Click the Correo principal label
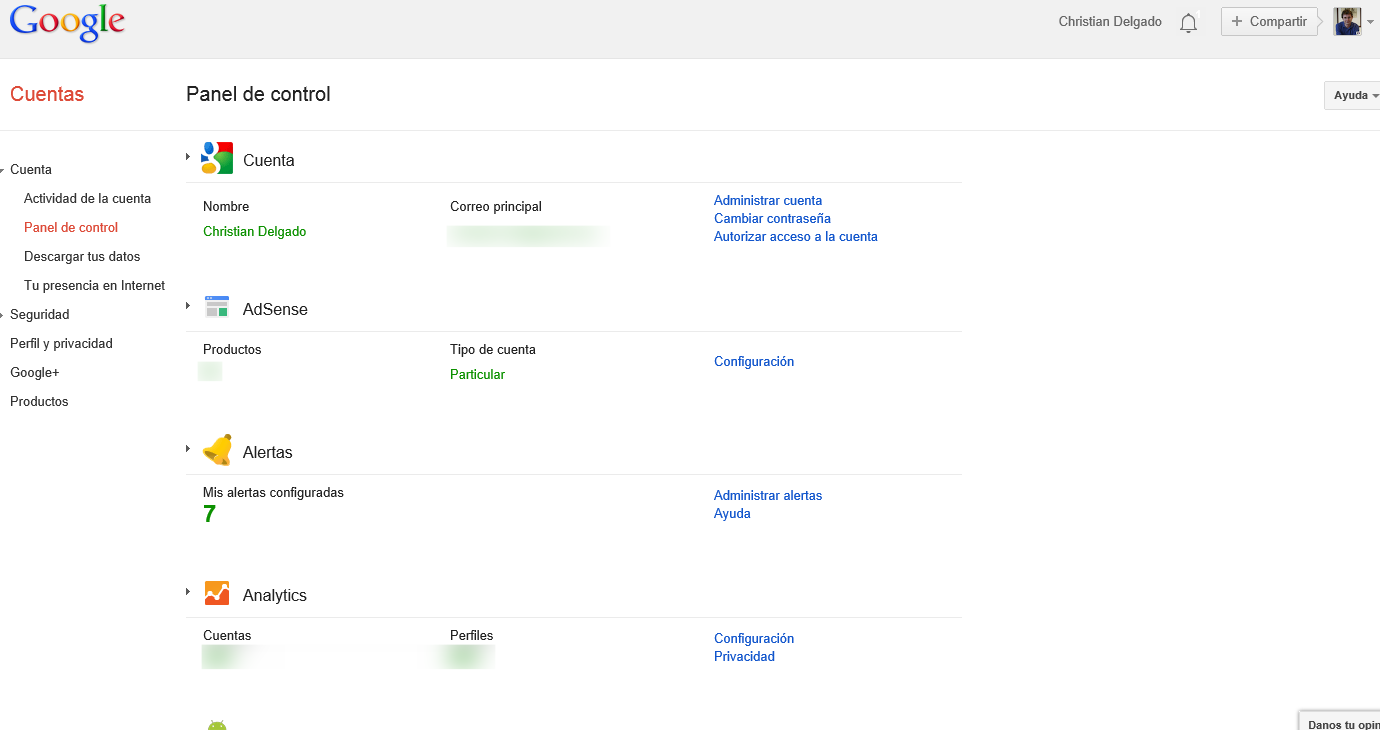 click(496, 207)
